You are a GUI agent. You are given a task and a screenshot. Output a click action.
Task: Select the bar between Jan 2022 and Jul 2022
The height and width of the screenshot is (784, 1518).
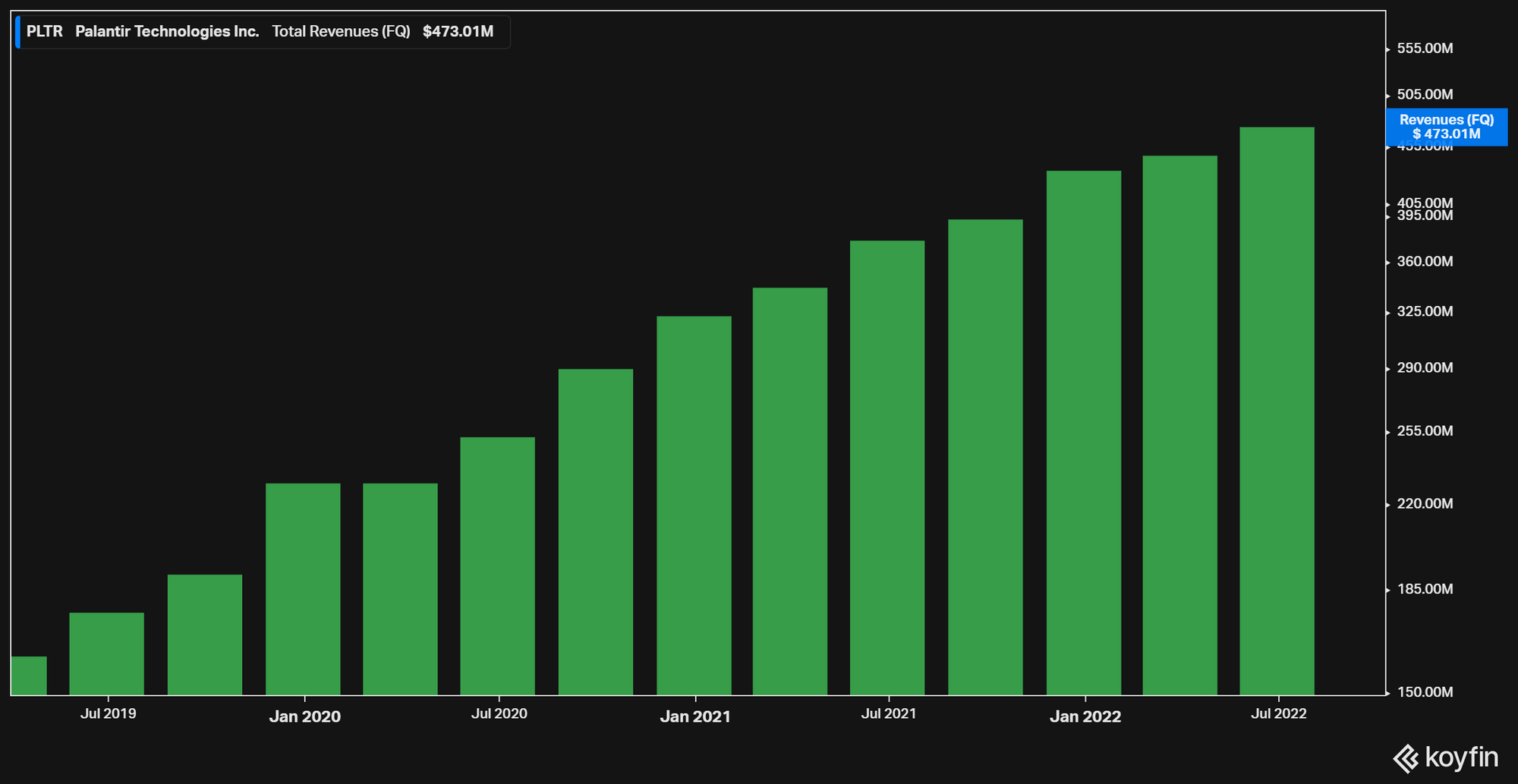tap(1179, 425)
